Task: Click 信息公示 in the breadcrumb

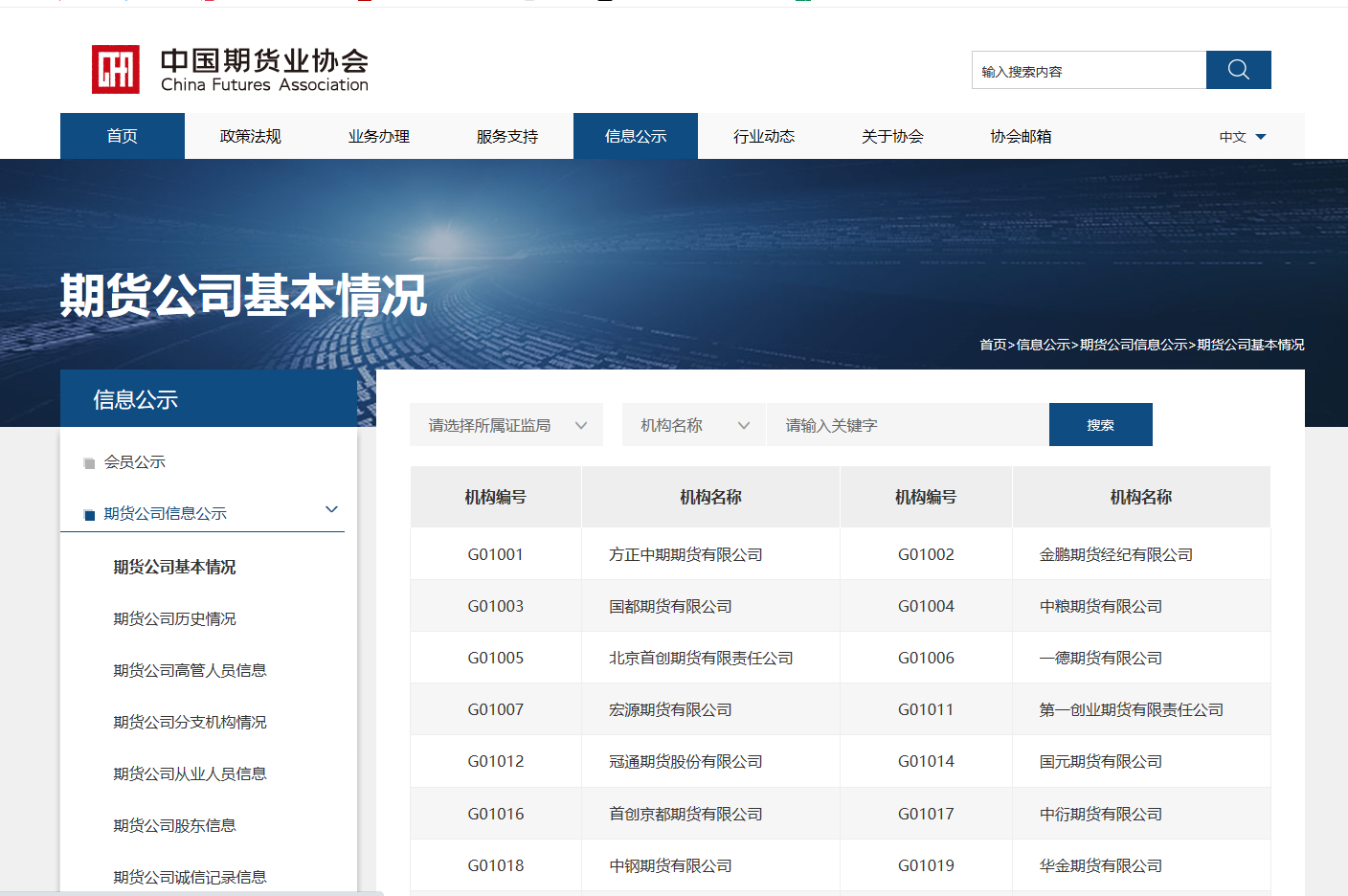Action: coord(1043,345)
